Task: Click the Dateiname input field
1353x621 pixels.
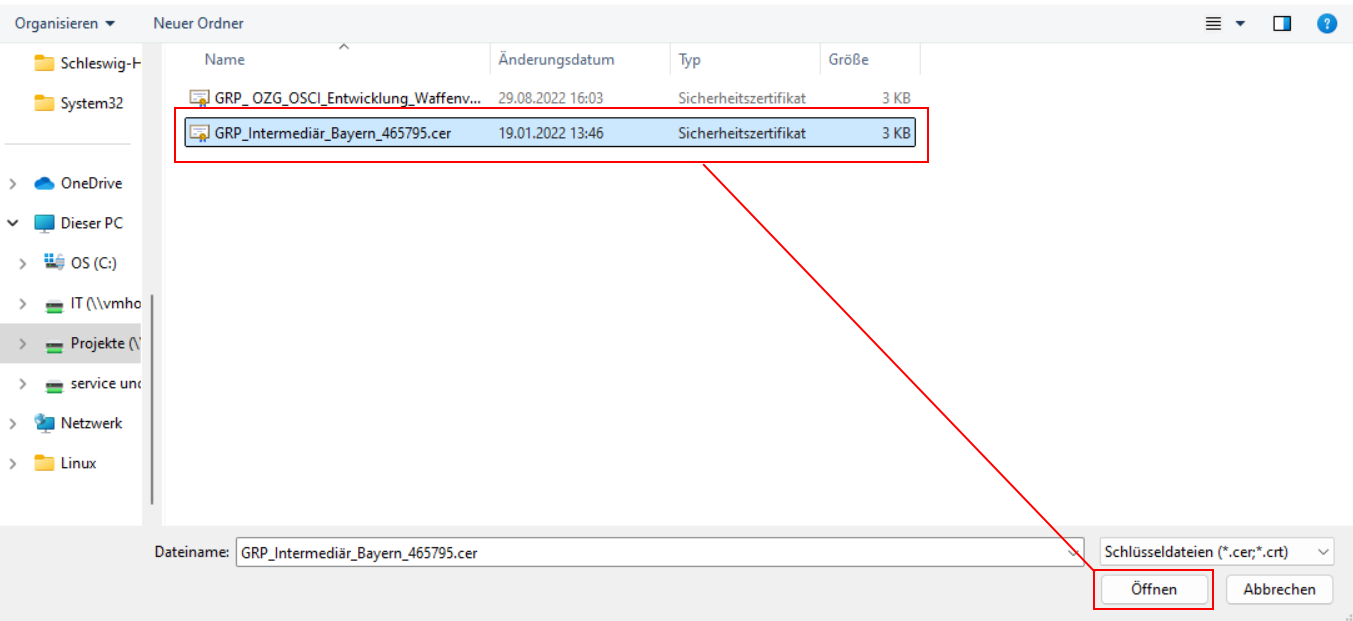Action: [650, 551]
